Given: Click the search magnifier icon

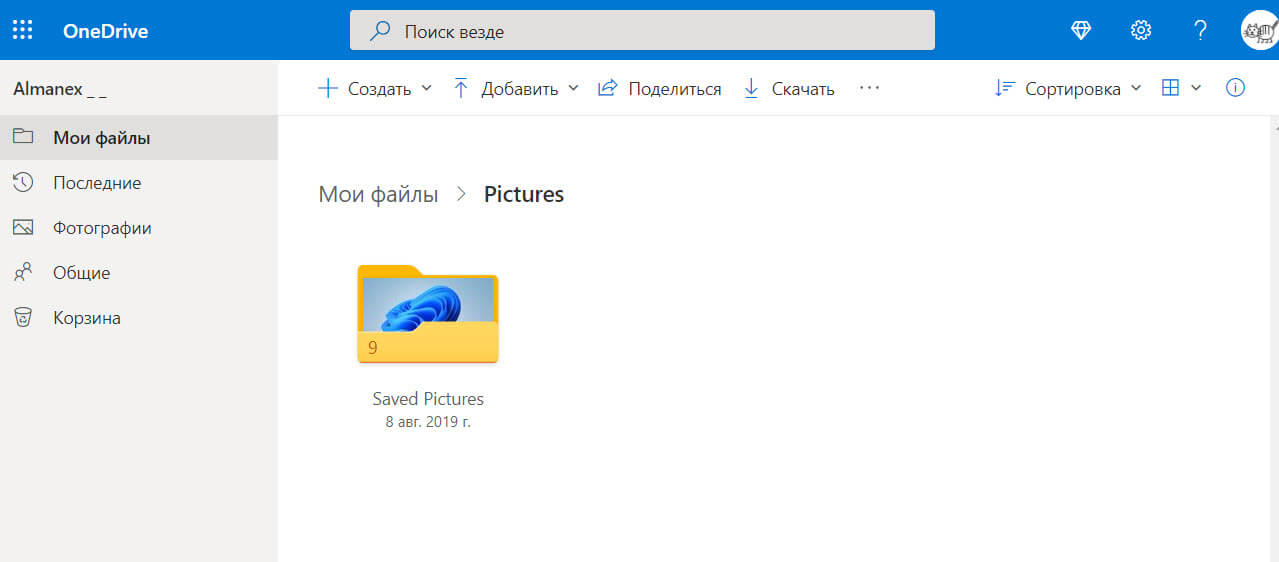Looking at the screenshot, I should tap(380, 31).
